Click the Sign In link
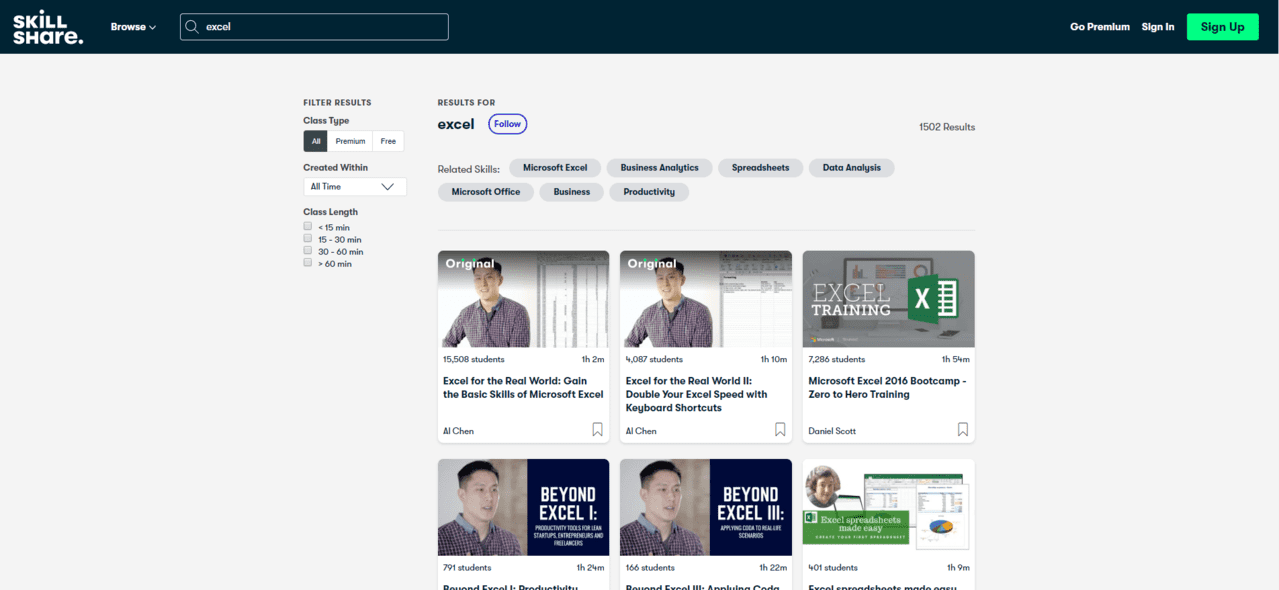Screen dimensions: 1279x590 tap(1158, 27)
